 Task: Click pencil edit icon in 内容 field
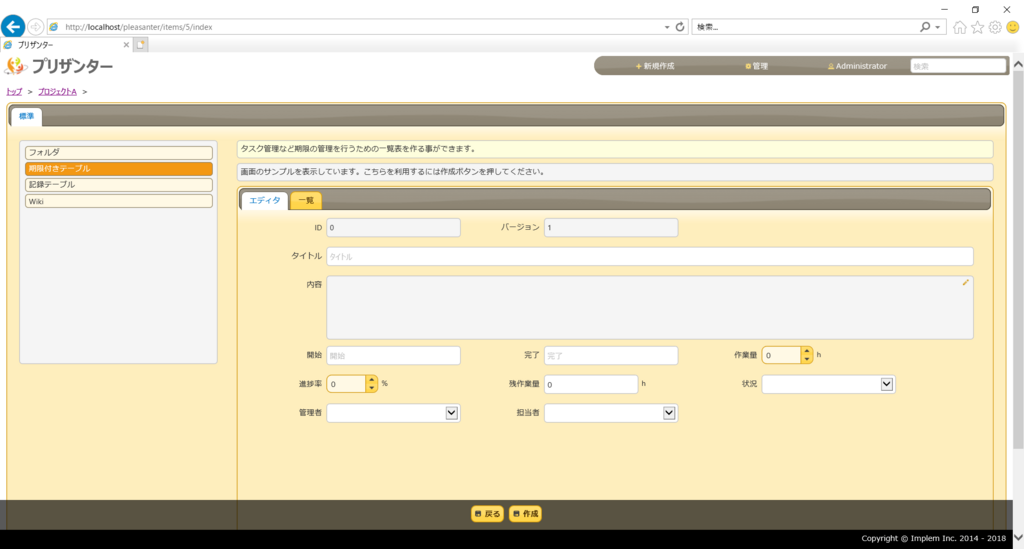point(965,283)
